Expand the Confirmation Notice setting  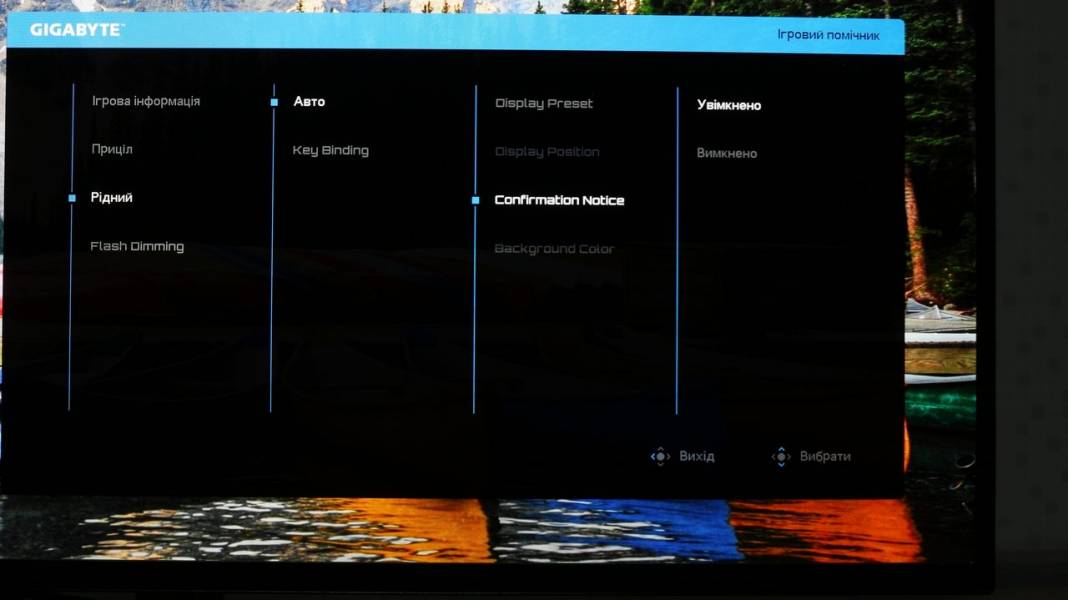click(x=559, y=200)
